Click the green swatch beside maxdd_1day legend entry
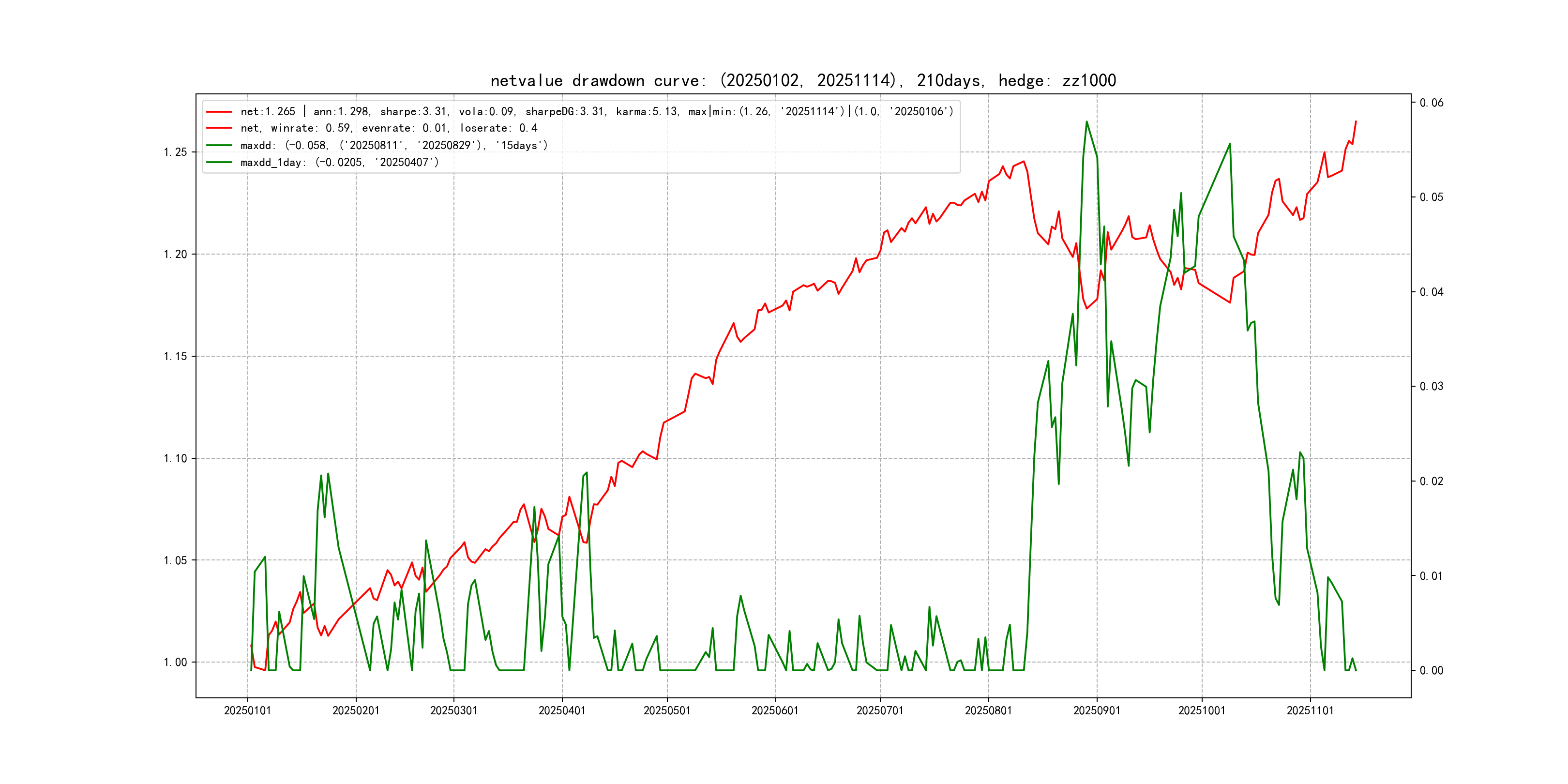The height and width of the screenshot is (784, 1568). pyautogui.click(x=219, y=163)
